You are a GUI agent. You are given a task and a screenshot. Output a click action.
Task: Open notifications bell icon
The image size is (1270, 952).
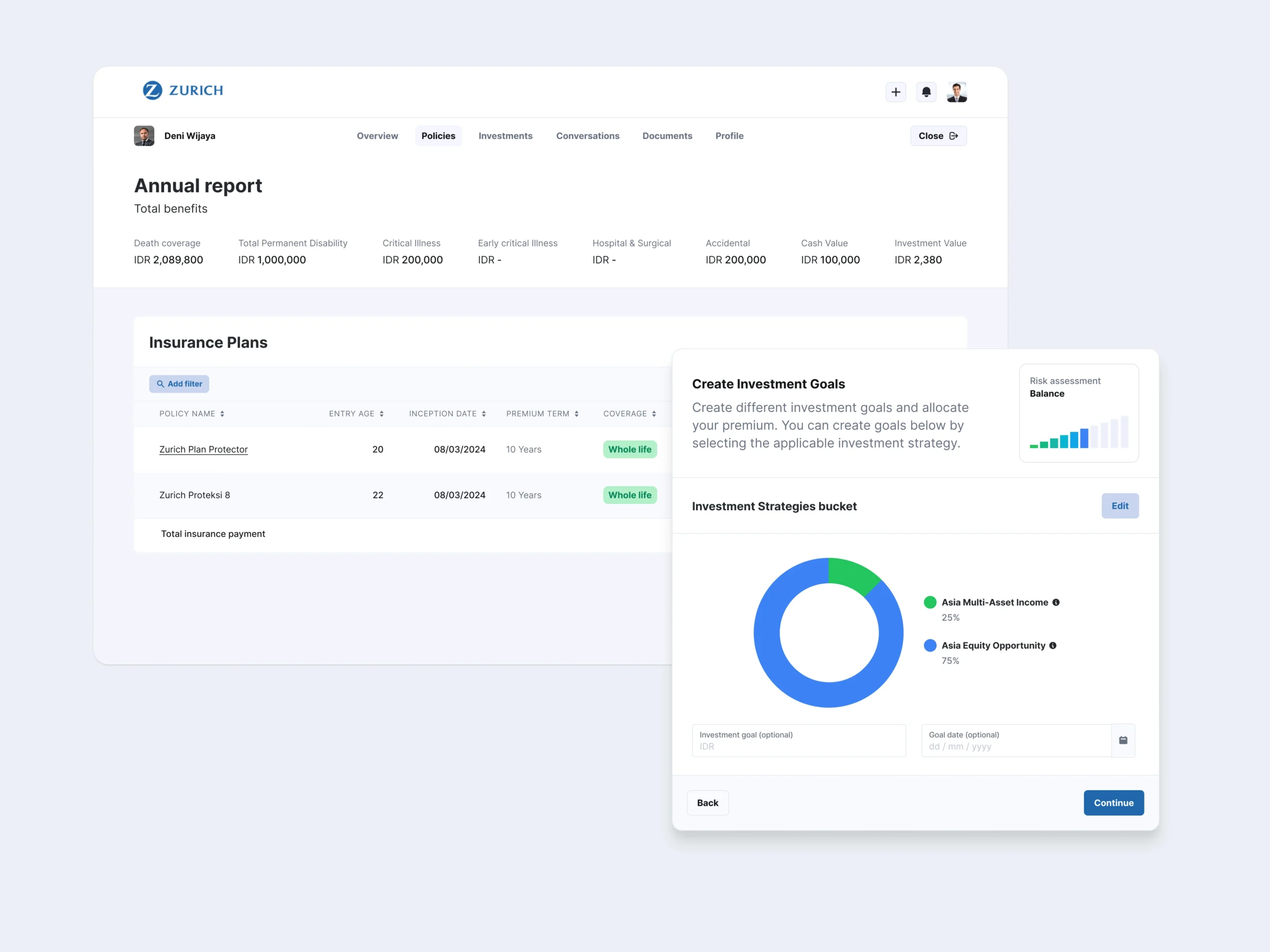pos(926,92)
